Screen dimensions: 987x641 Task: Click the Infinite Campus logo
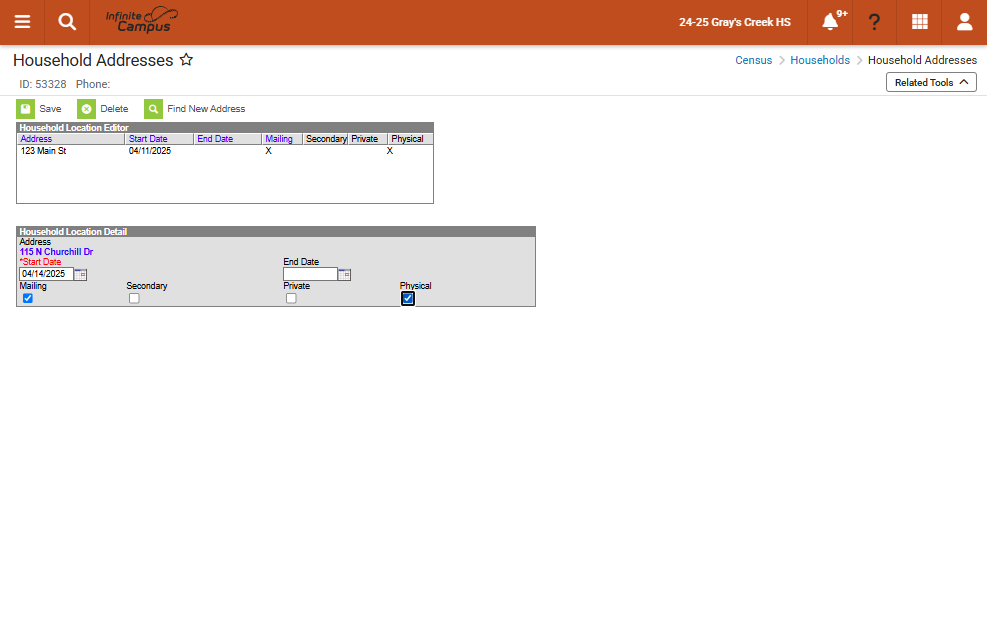click(x=142, y=21)
